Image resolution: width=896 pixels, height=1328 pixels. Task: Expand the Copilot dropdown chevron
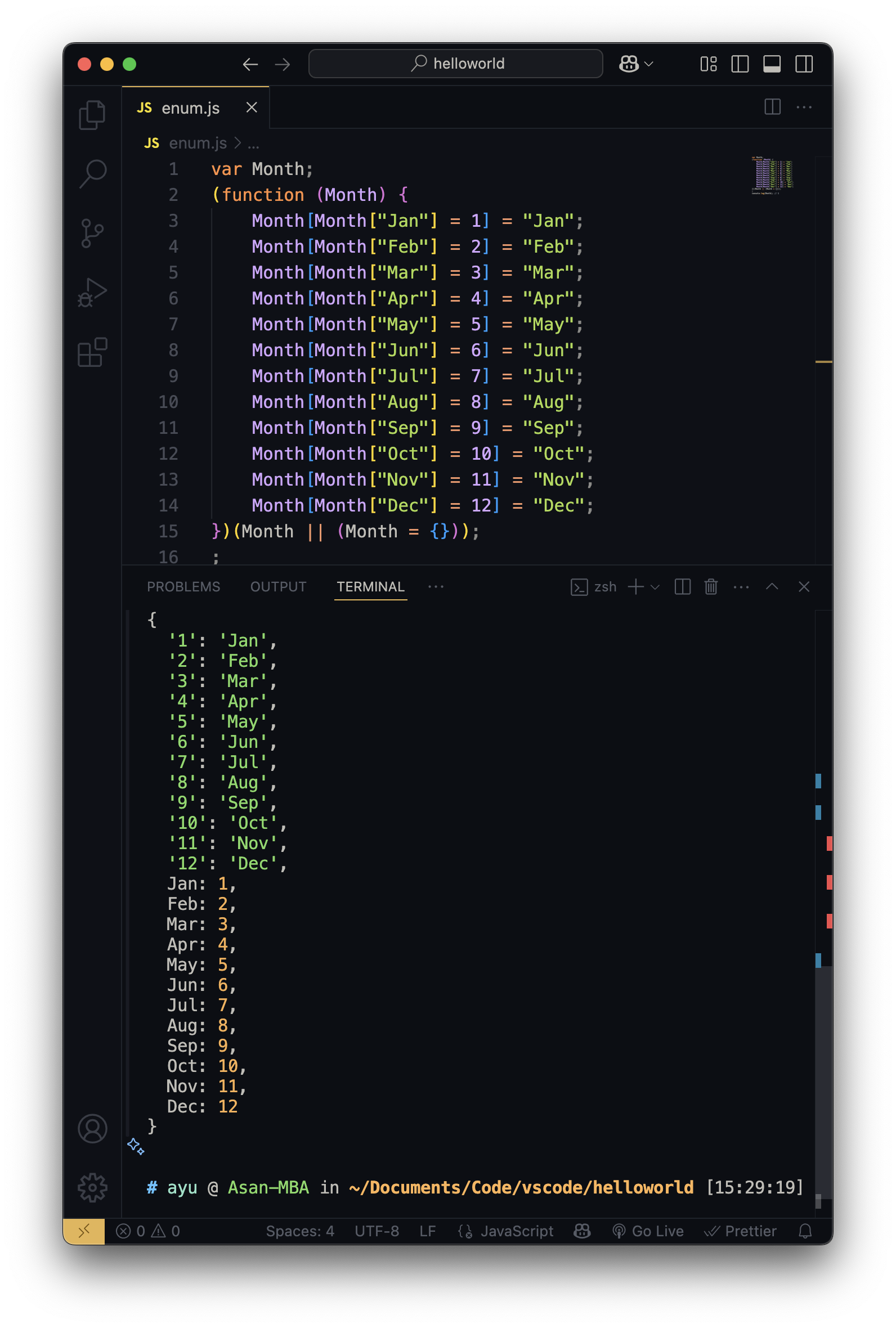pyautogui.click(x=648, y=64)
